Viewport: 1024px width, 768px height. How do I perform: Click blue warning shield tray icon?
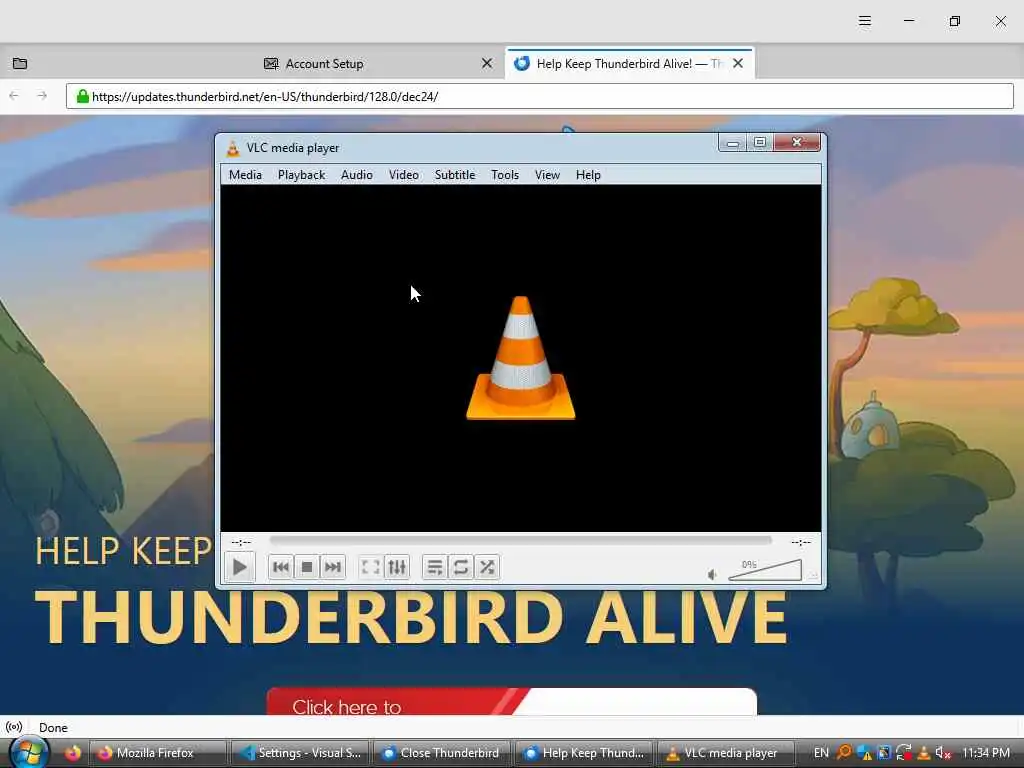[865, 753]
